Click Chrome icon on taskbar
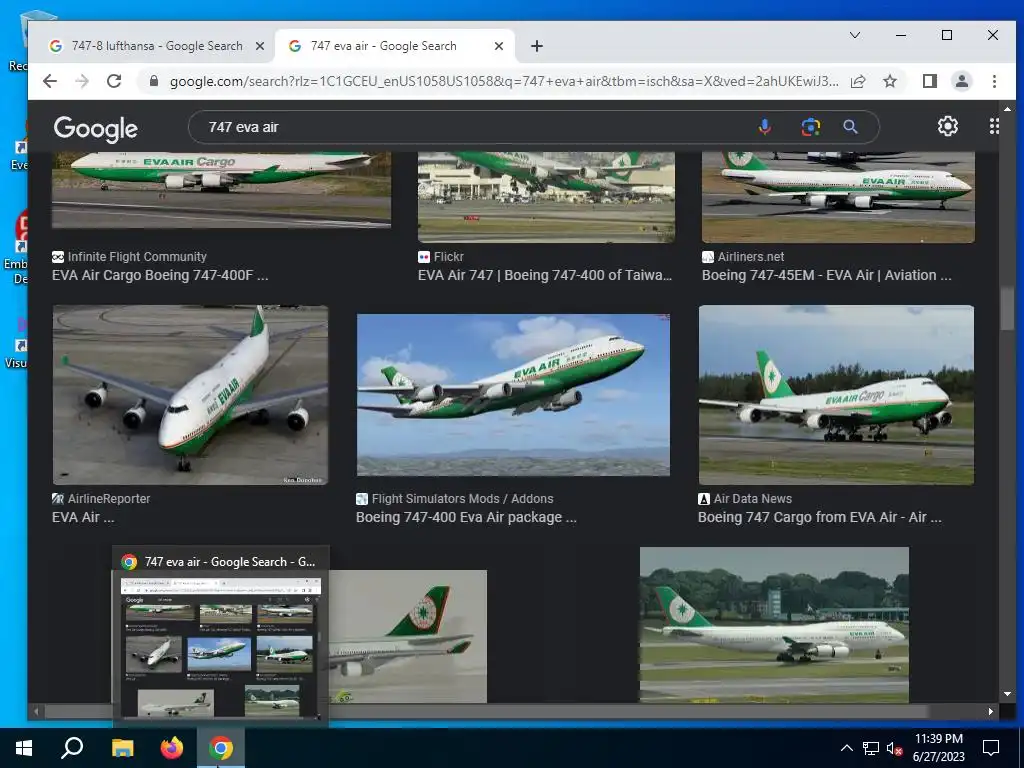Screen dimensions: 1024x768 pos(221,748)
